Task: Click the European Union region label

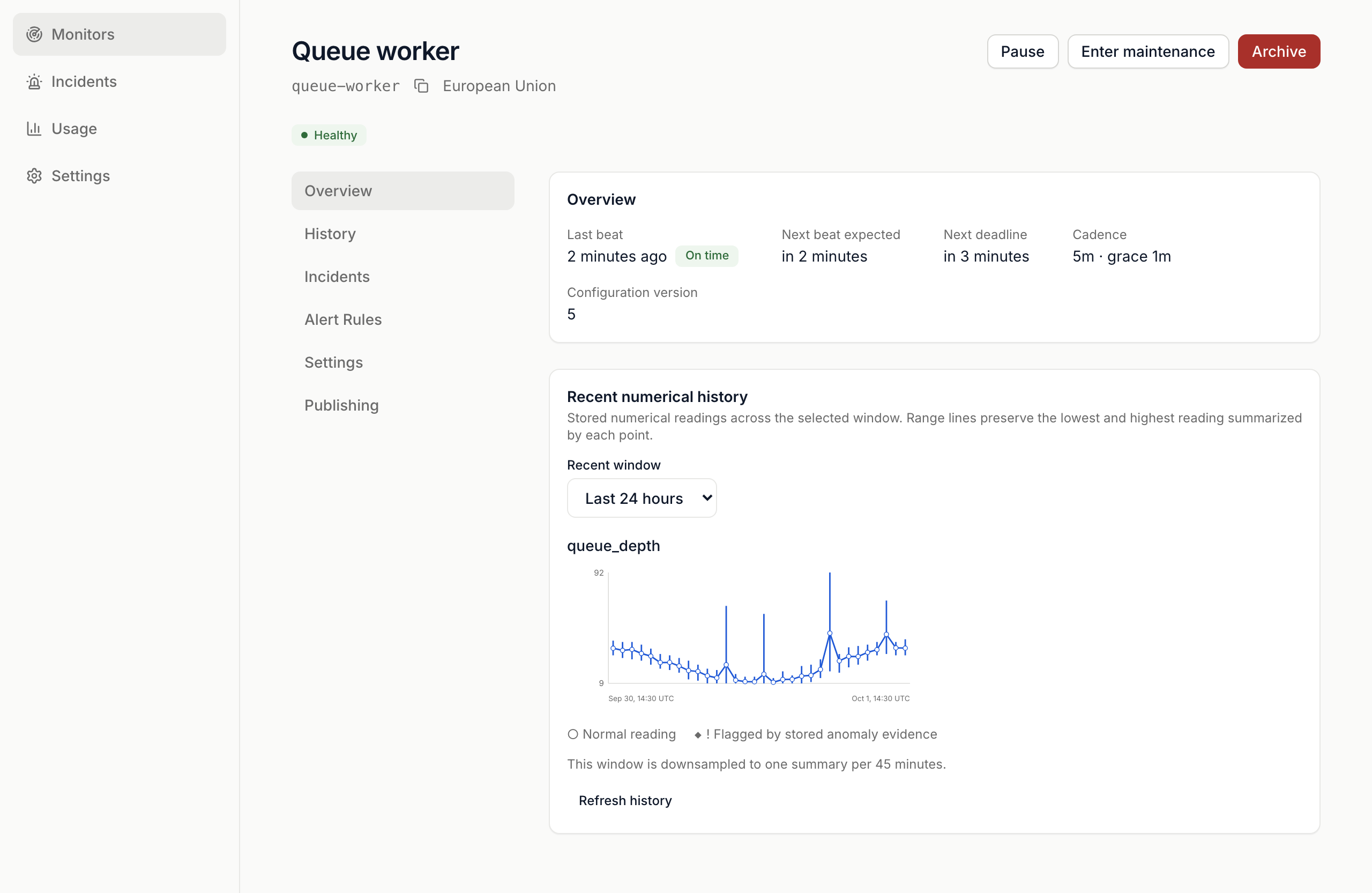Action: (499, 86)
